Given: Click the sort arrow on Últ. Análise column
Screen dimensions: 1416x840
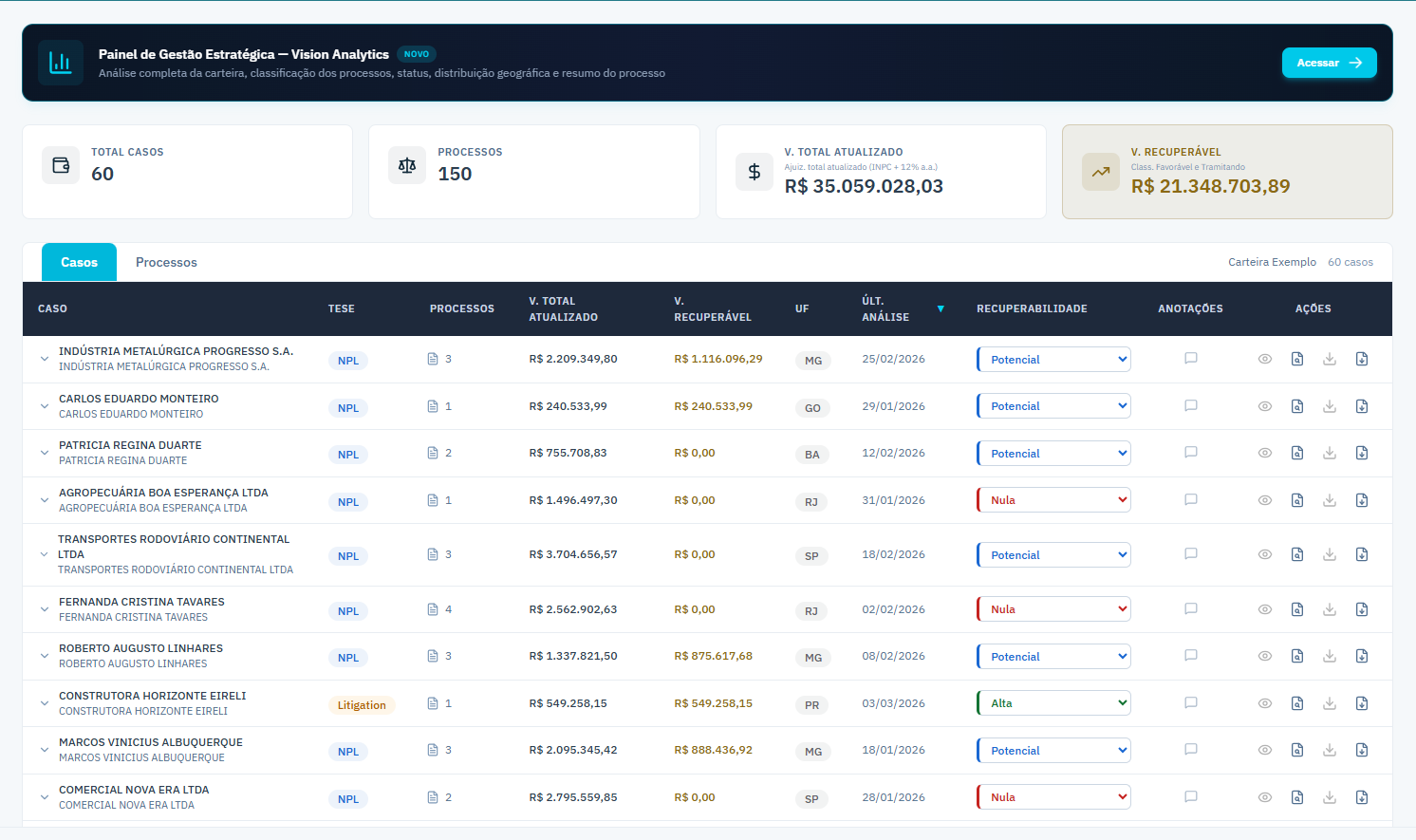Looking at the screenshot, I should point(941,308).
